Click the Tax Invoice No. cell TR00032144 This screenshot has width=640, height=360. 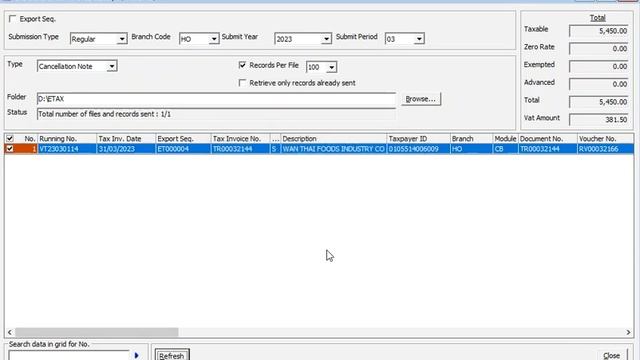pos(240,149)
